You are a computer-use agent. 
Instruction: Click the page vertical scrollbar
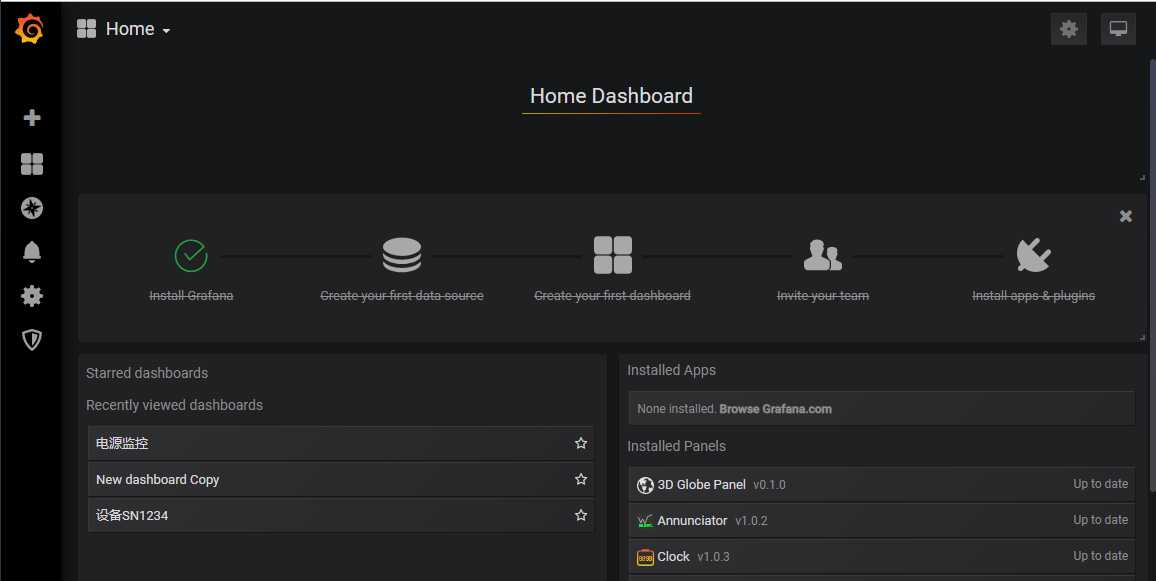tap(1152, 276)
